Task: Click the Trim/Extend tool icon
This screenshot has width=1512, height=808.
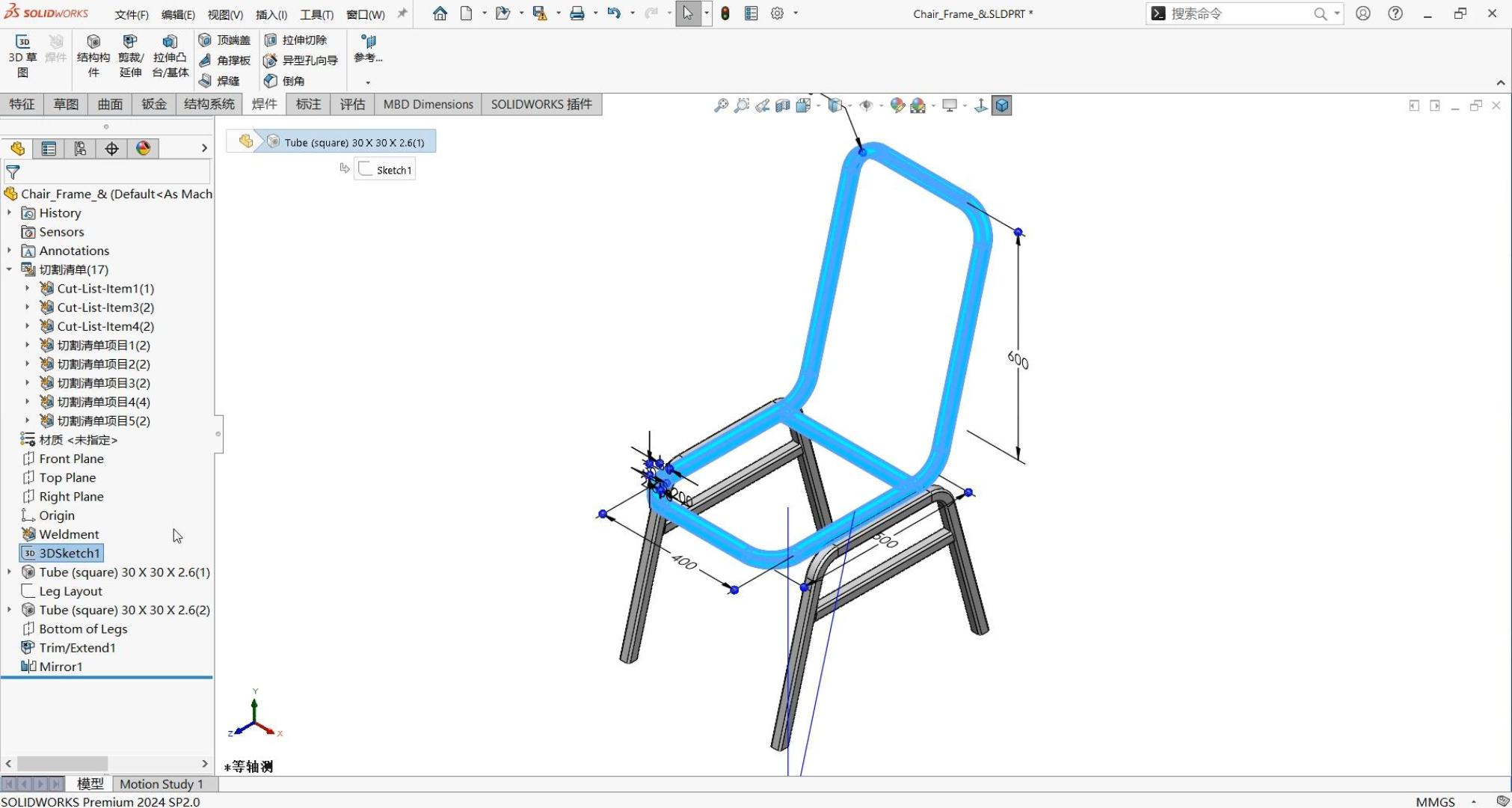Action: (130, 42)
